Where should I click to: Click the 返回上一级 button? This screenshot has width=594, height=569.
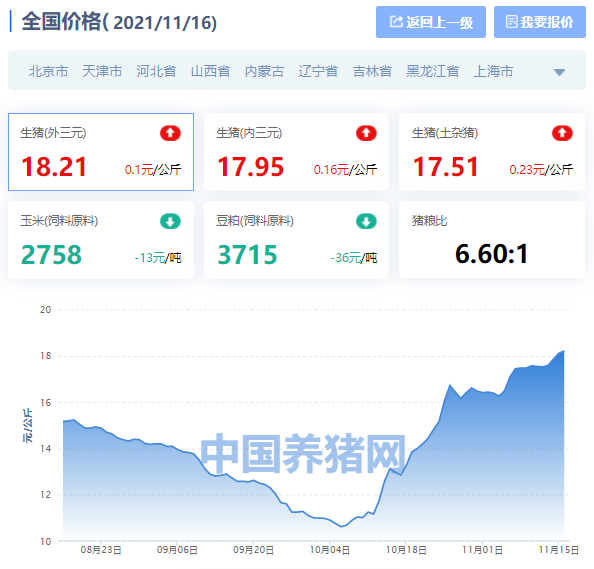[431, 22]
